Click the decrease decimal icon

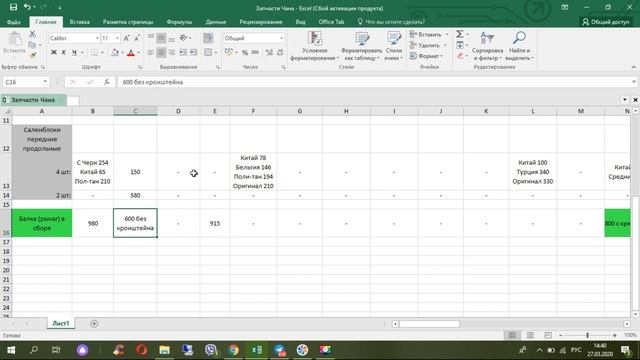tap(280, 52)
